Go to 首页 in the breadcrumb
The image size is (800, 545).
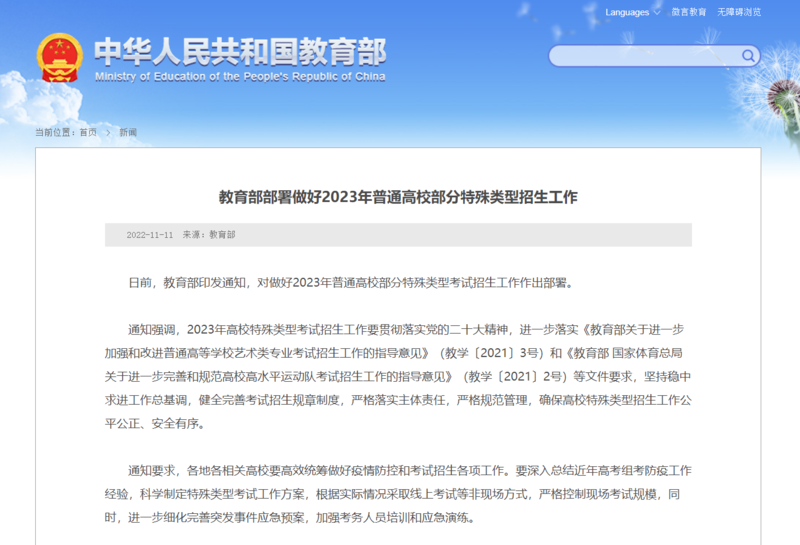coord(88,132)
